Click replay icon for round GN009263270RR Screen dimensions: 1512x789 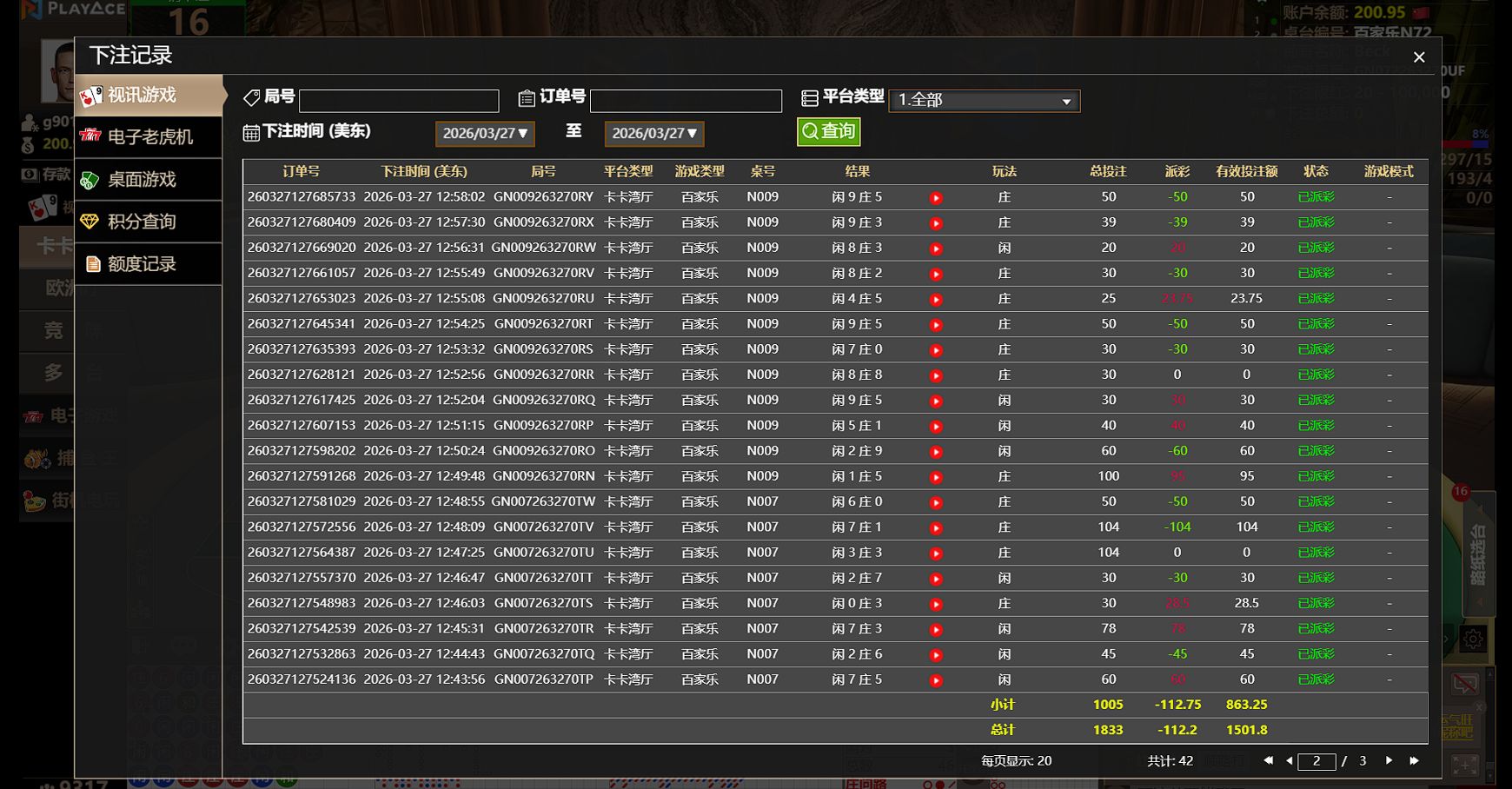pos(936,375)
